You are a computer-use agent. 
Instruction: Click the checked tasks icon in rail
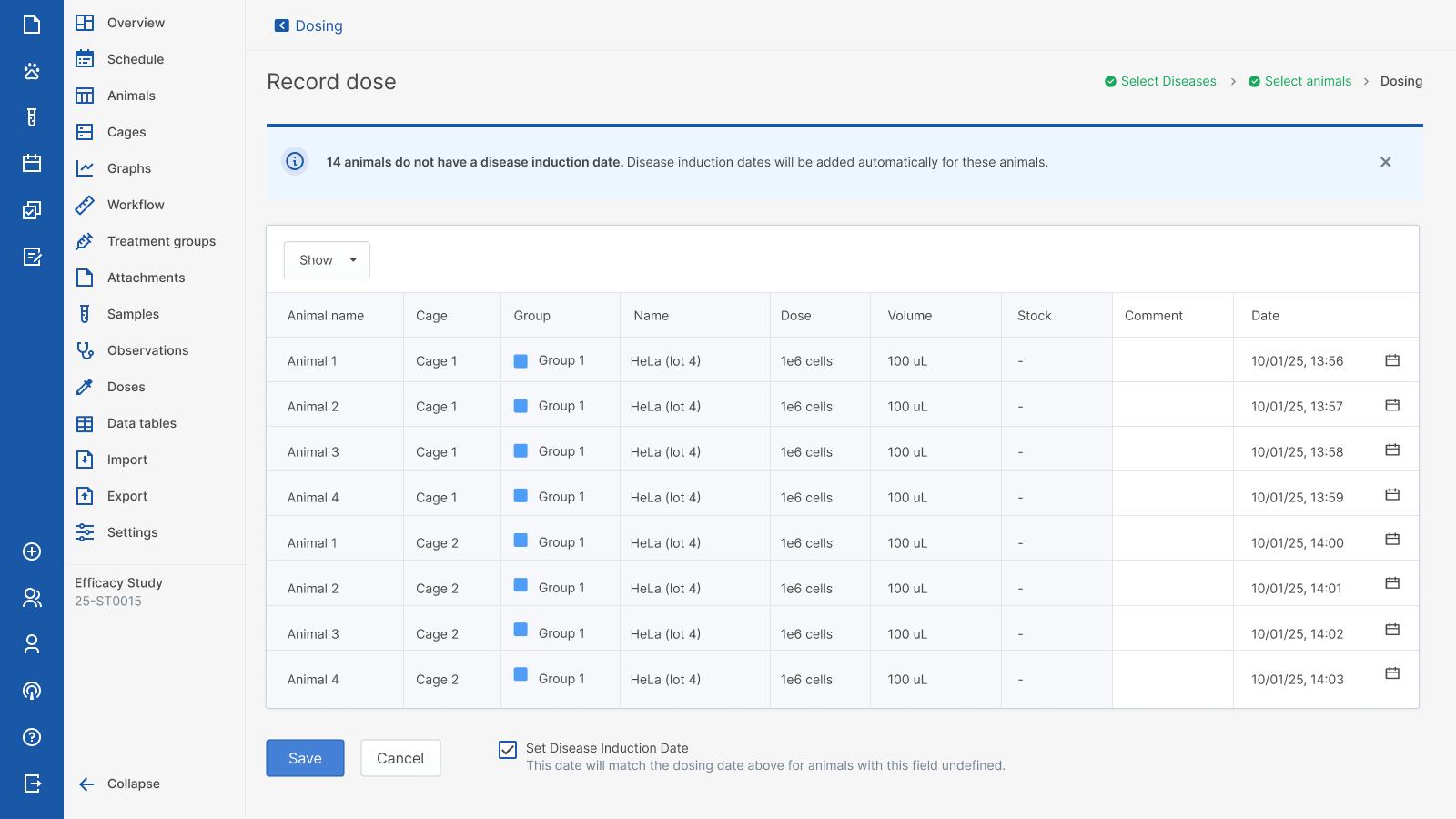tap(32, 210)
